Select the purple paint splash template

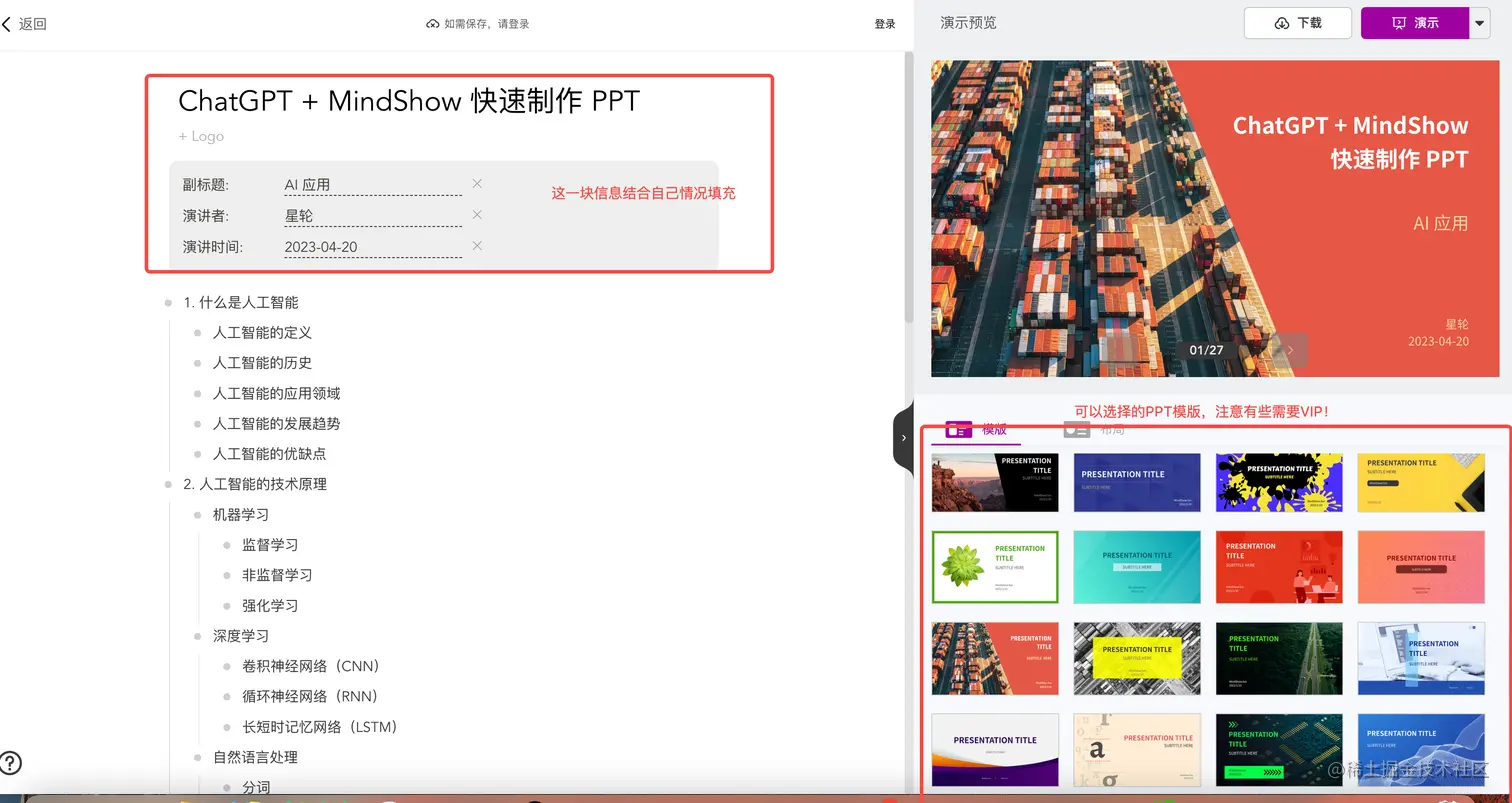(x=1279, y=483)
